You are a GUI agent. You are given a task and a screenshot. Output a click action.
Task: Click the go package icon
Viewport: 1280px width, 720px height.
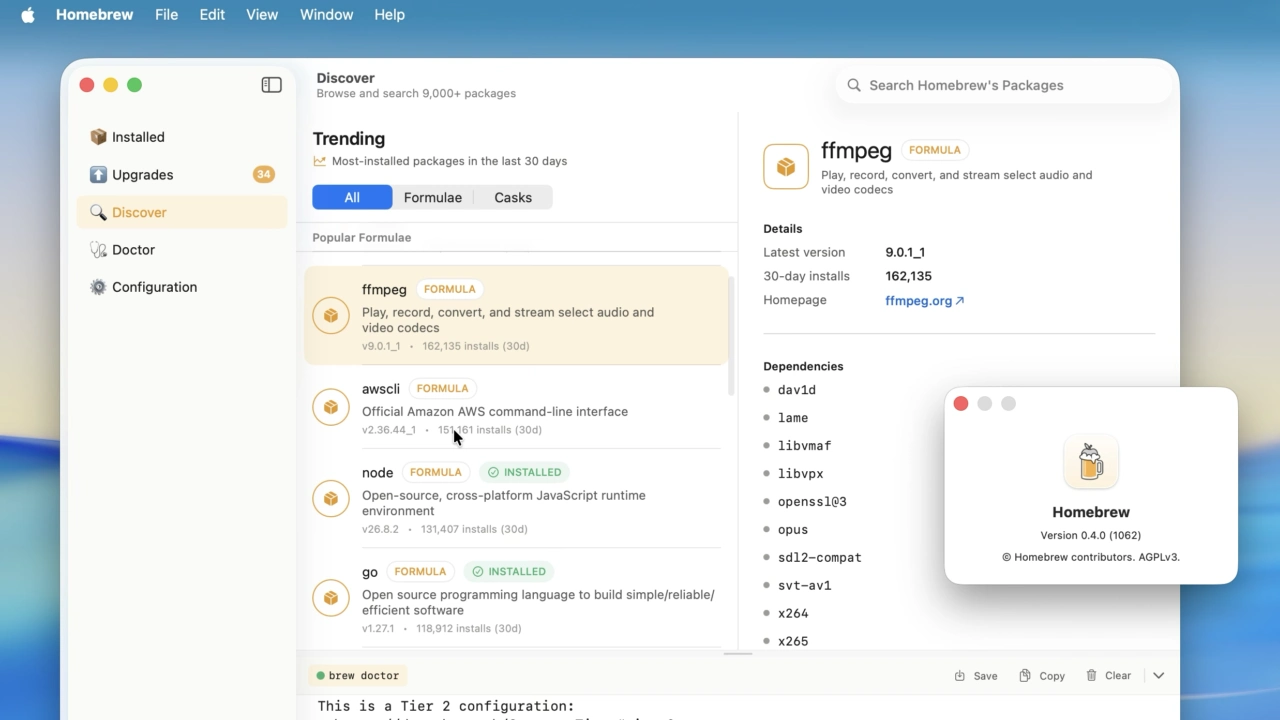(x=331, y=598)
